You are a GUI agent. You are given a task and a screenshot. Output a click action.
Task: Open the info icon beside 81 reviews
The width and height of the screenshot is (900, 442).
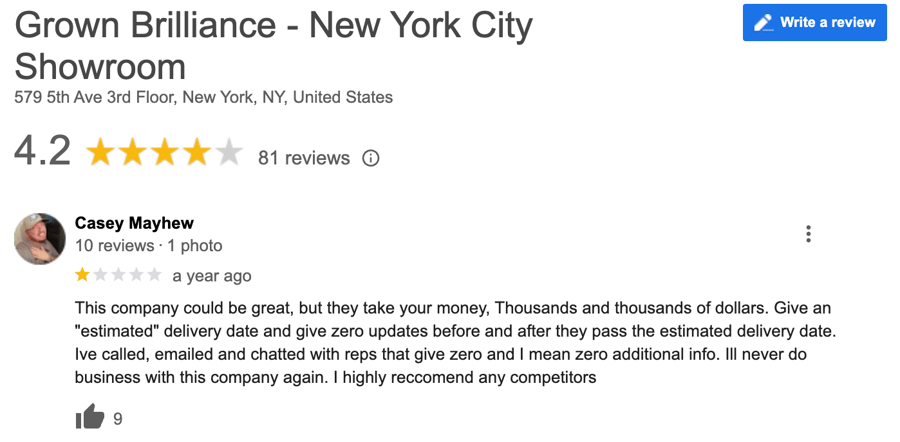(x=371, y=158)
